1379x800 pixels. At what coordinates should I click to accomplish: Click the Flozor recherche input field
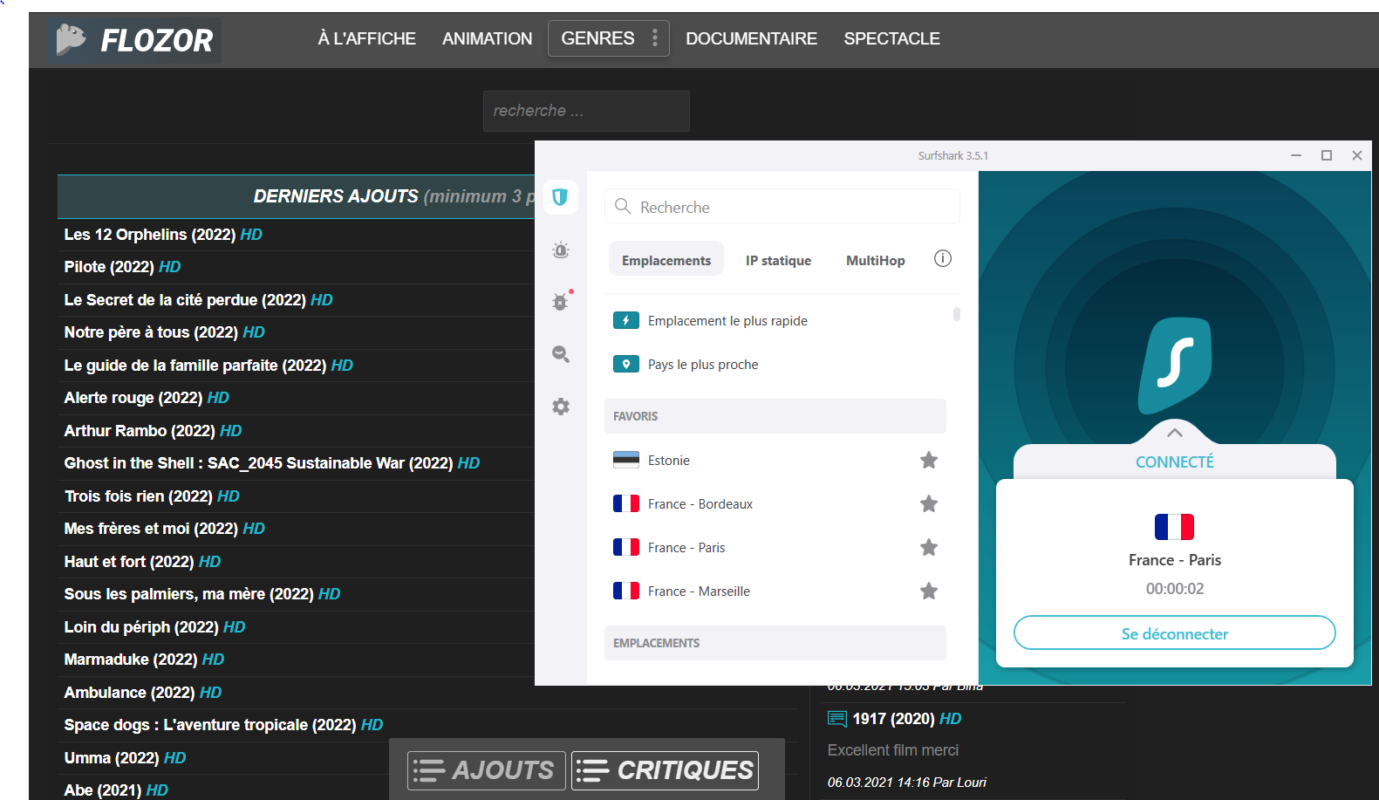click(x=586, y=111)
